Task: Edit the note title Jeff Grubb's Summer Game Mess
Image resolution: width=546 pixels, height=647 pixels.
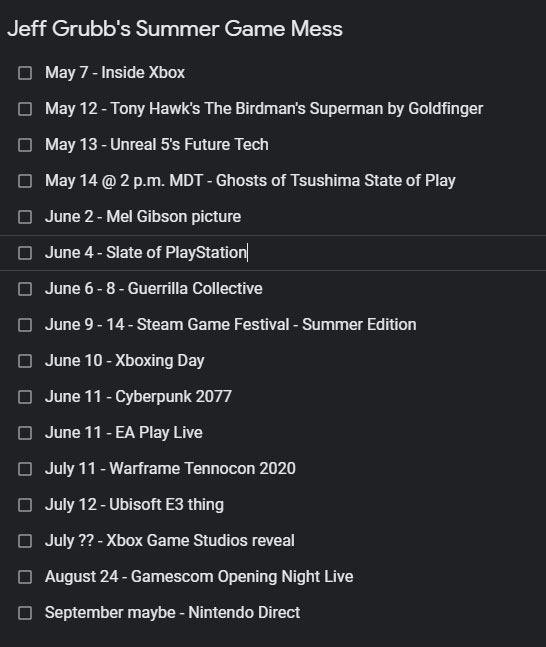Action: point(175,29)
